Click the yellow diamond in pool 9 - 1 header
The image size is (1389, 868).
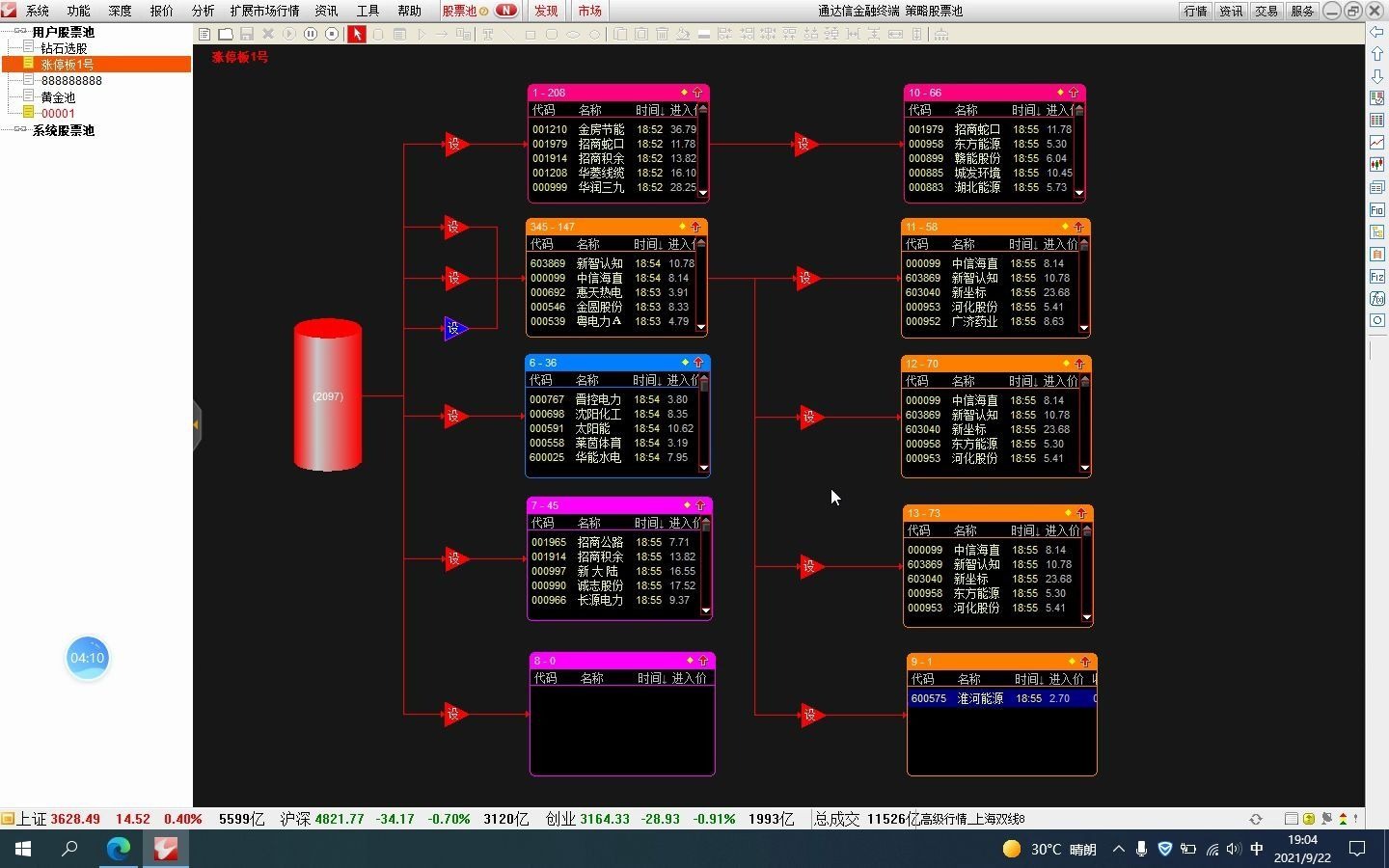[1073, 662]
